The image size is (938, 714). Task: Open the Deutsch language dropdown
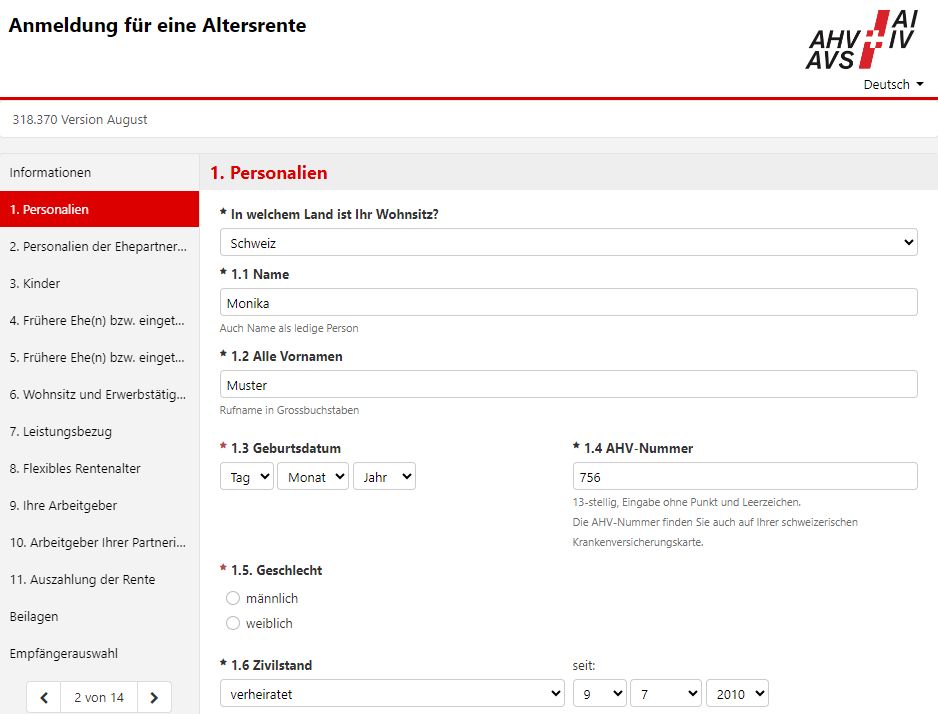[x=893, y=85]
